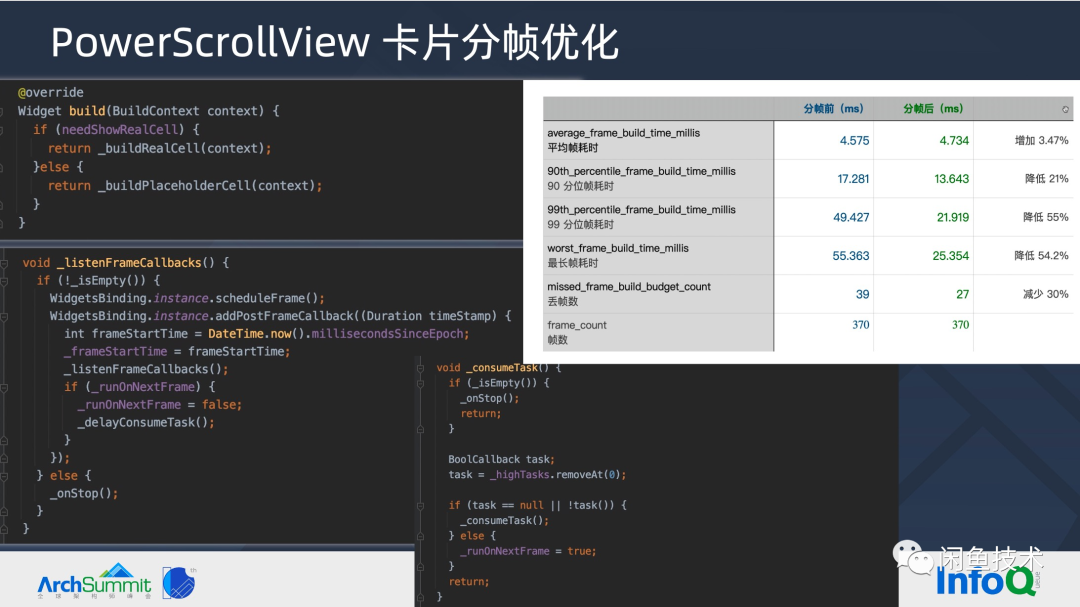Click the int frameStartTime = DateTime.now() line
The image size is (1080, 607).
[x=267, y=334]
